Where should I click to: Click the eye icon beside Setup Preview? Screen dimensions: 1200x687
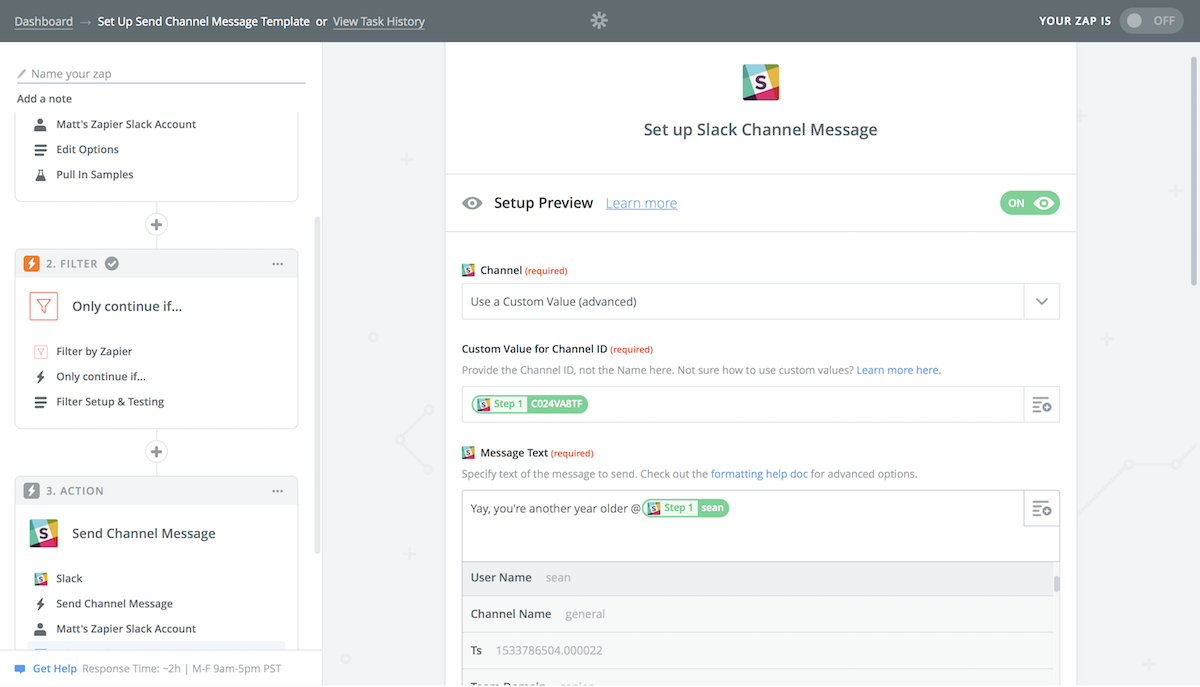pyautogui.click(x=472, y=202)
